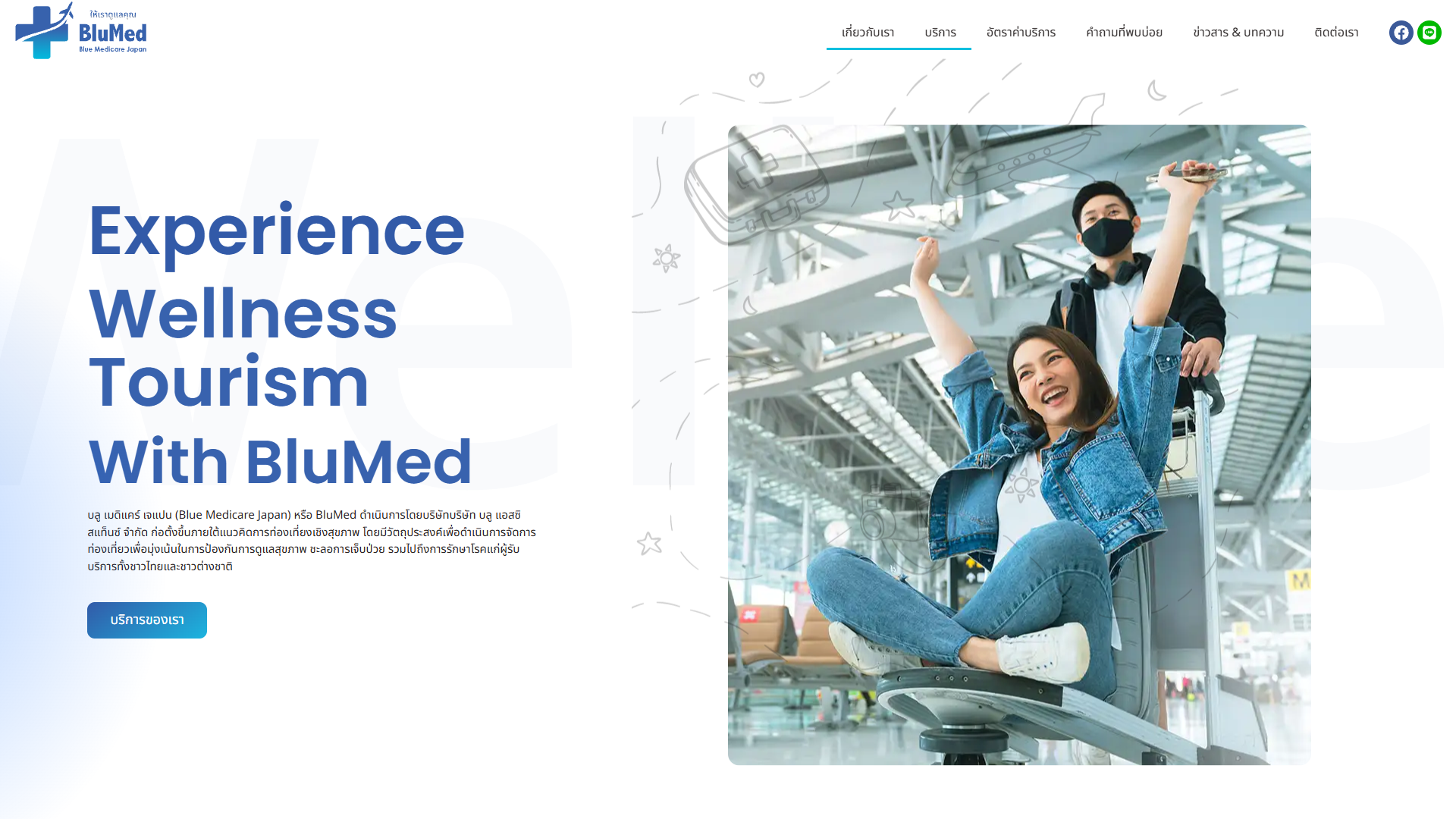Go to อัตราค่าบริการ page

[x=1021, y=33]
